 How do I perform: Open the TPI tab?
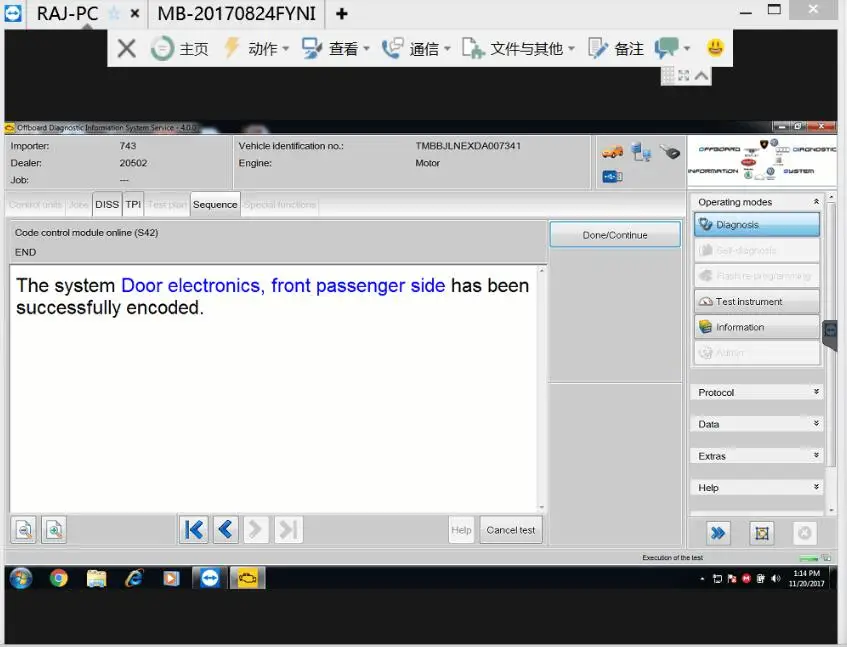pyautogui.click(x=133, y=205)
